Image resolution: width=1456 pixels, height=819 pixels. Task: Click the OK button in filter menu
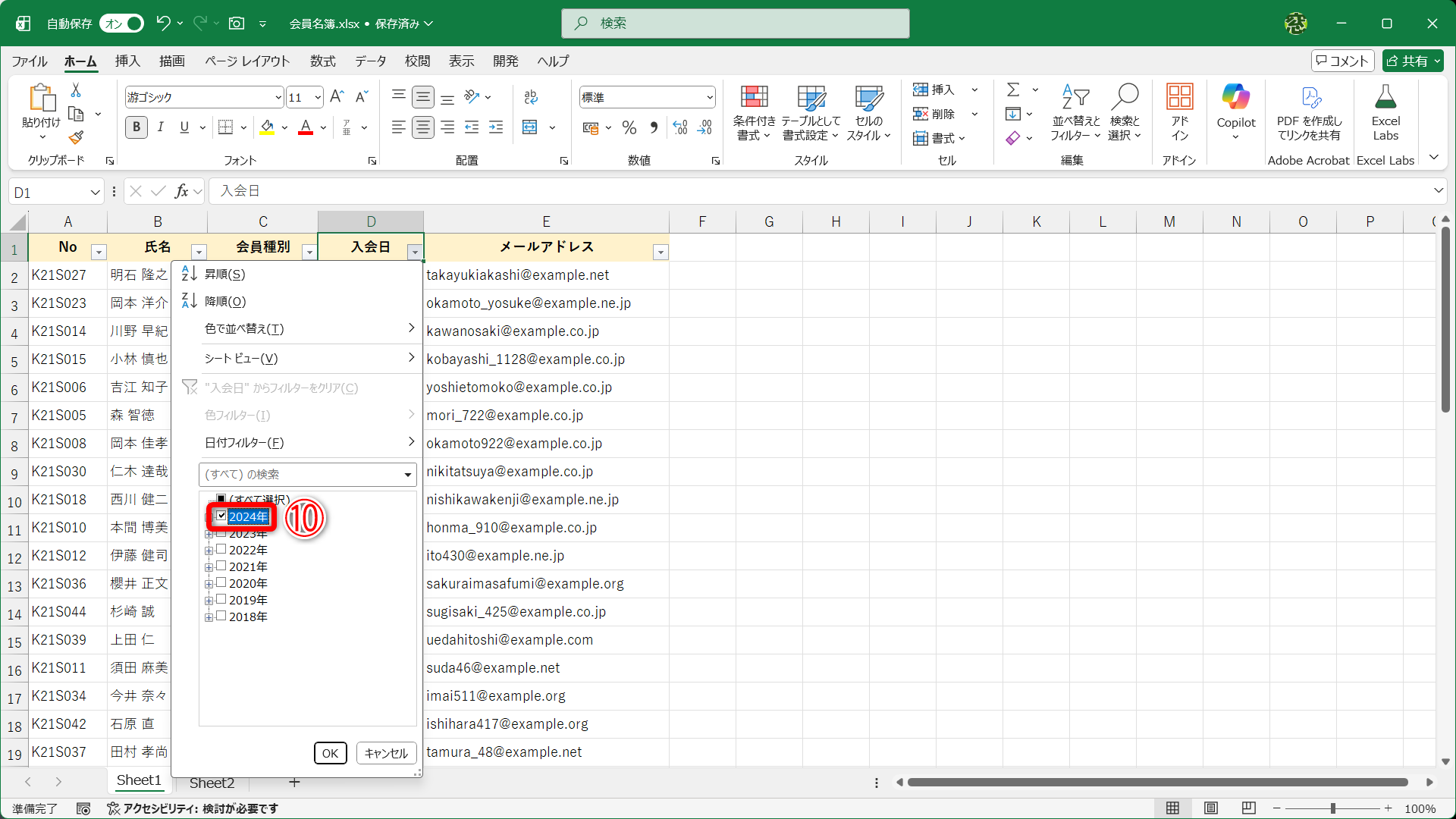[x=330, y=753]
